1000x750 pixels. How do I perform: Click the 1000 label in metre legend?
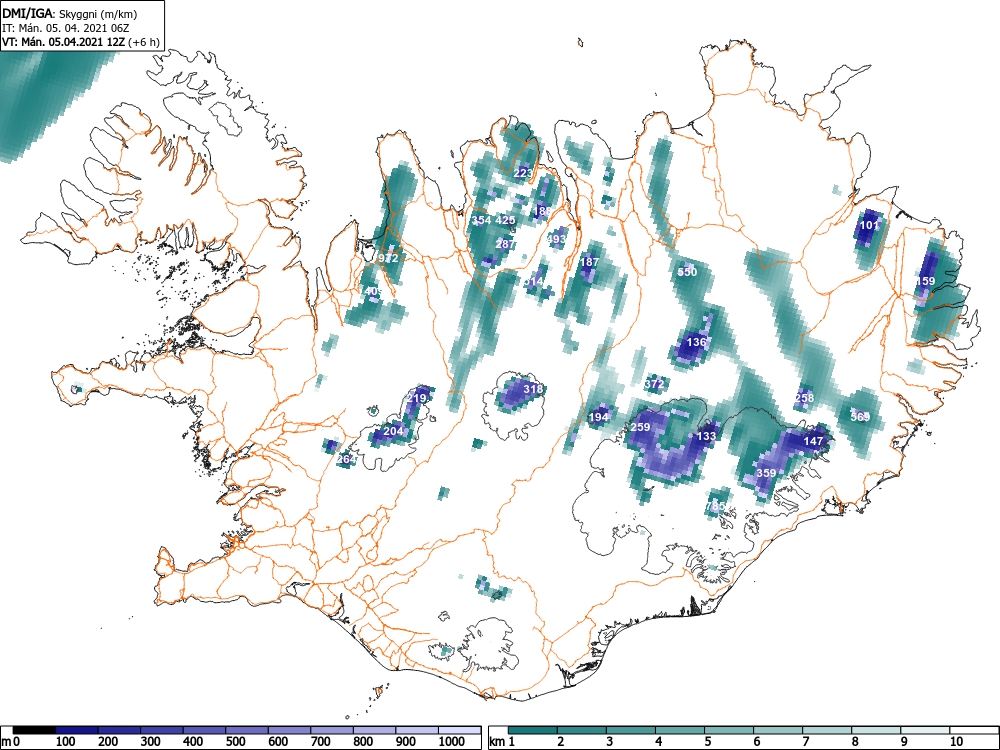(452, 742)
